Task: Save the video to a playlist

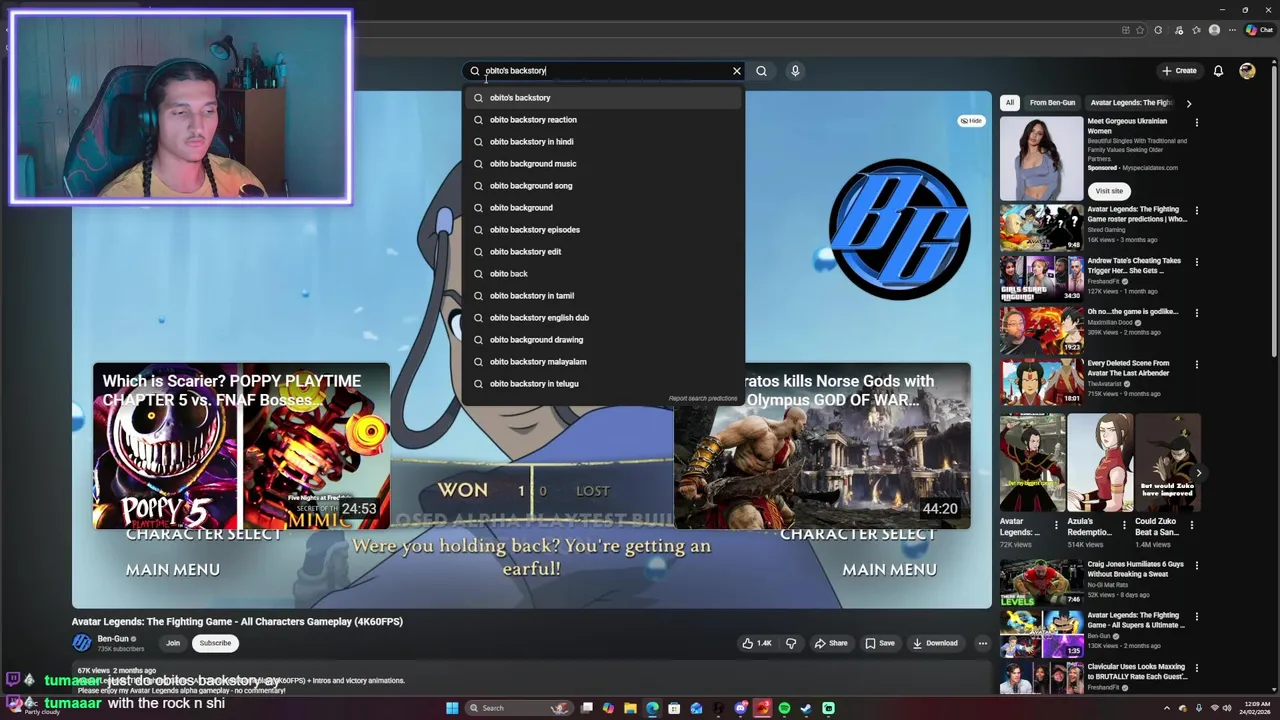Action: click(880, 643)
